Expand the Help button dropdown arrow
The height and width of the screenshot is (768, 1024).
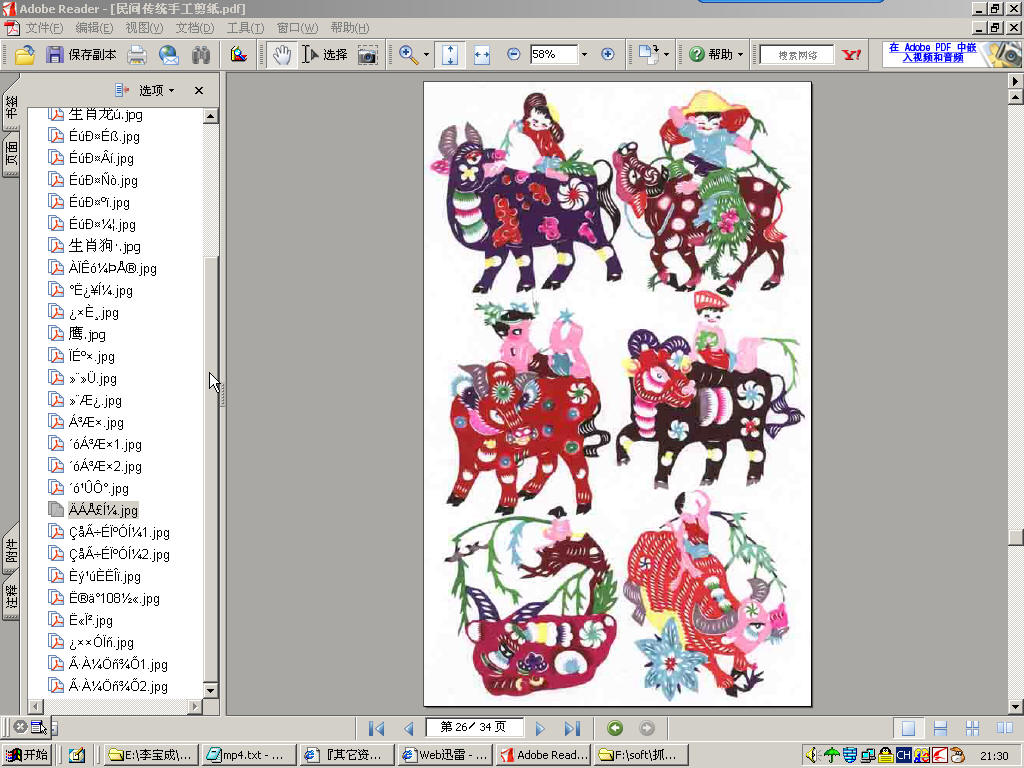(x=741, y=55)
